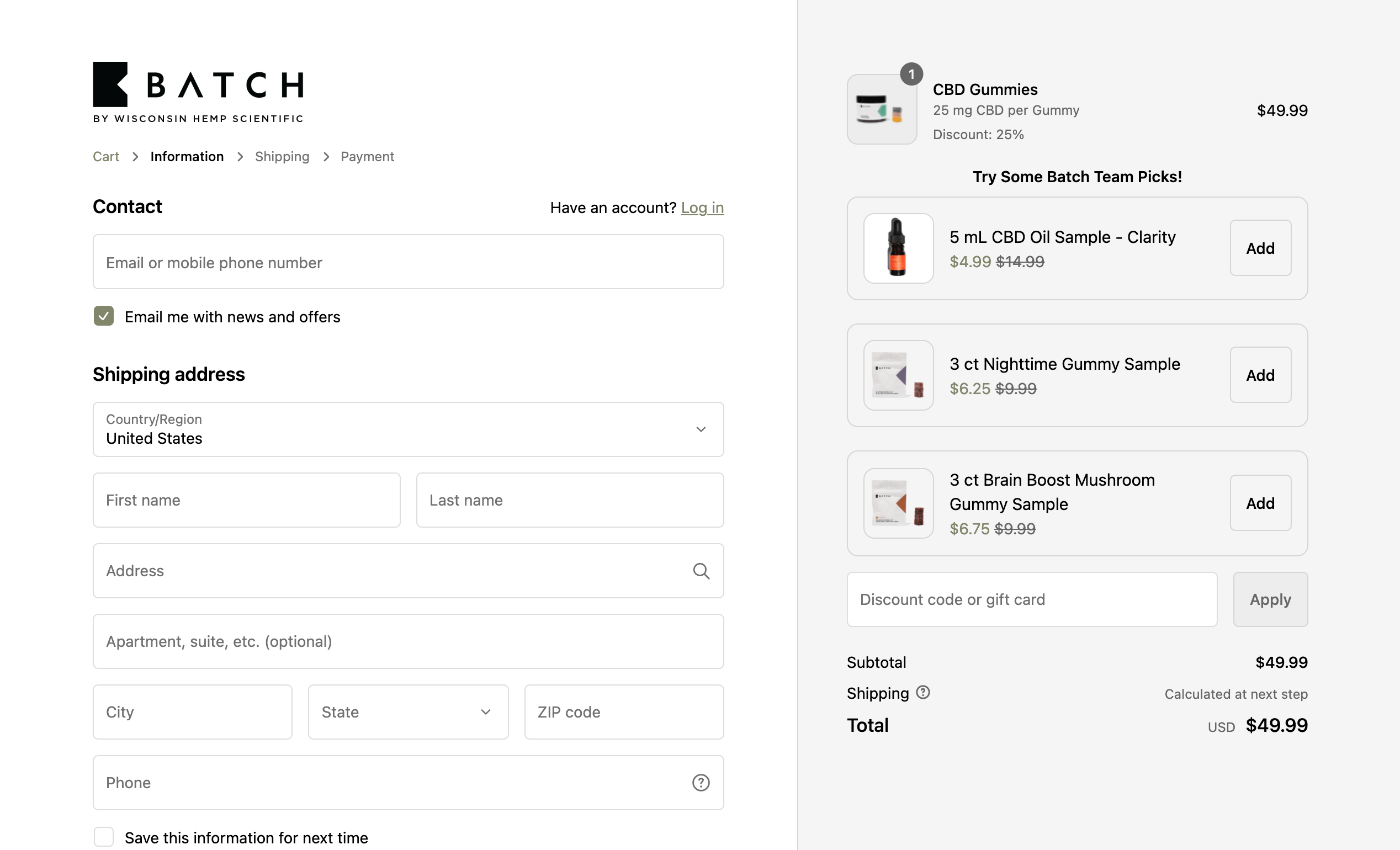Click the BATCH logo
This screenshot has height=850, width=1400.
click(x=198, y=92)
